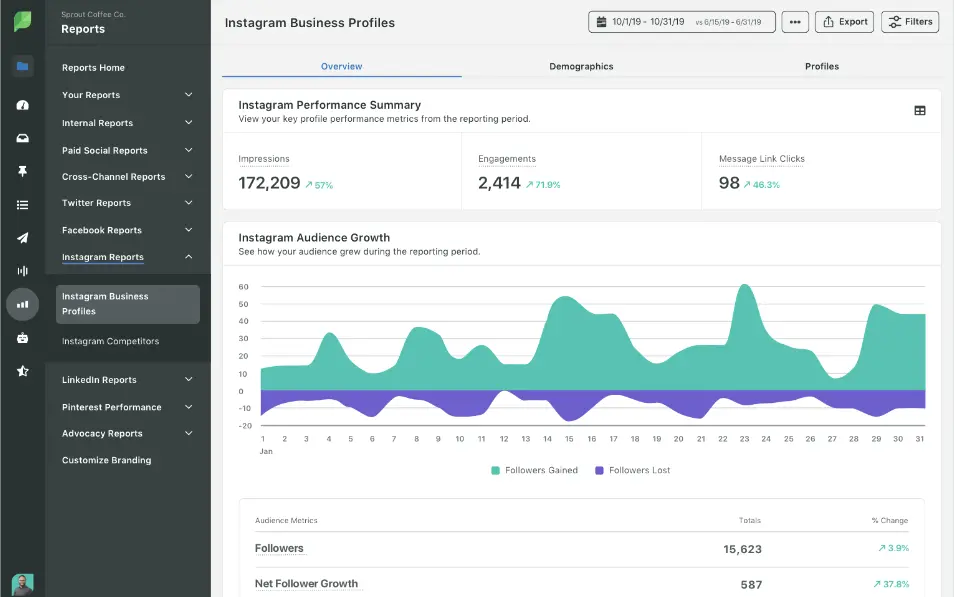954x597 pixels.
Task: Toggle the Followers Lost legend swatch
Action: pyautogui.click(x=599, y=470)
